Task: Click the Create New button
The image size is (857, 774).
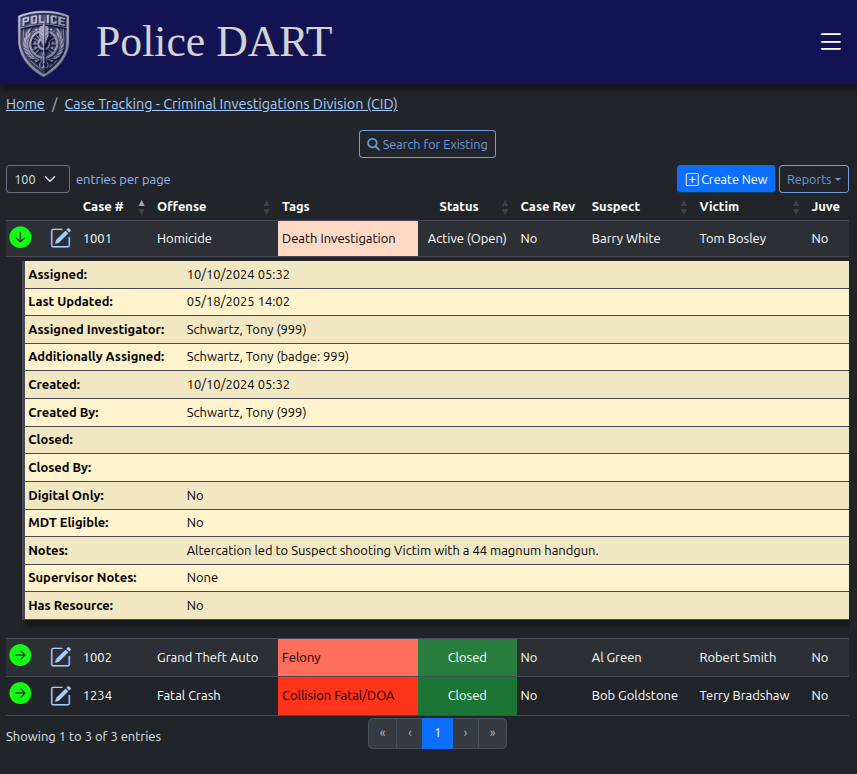Action: pos(726,179)
